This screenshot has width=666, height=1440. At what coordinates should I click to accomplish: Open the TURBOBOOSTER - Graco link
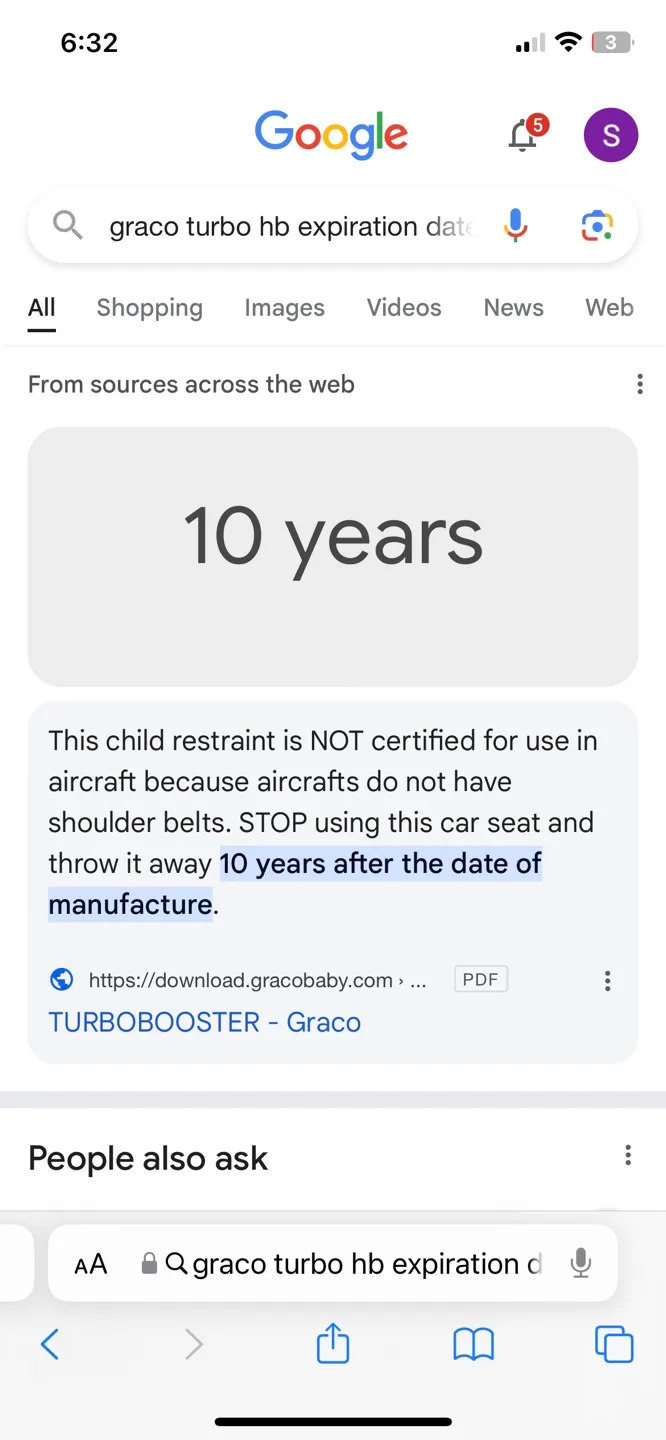click(x=204, y=1022)
